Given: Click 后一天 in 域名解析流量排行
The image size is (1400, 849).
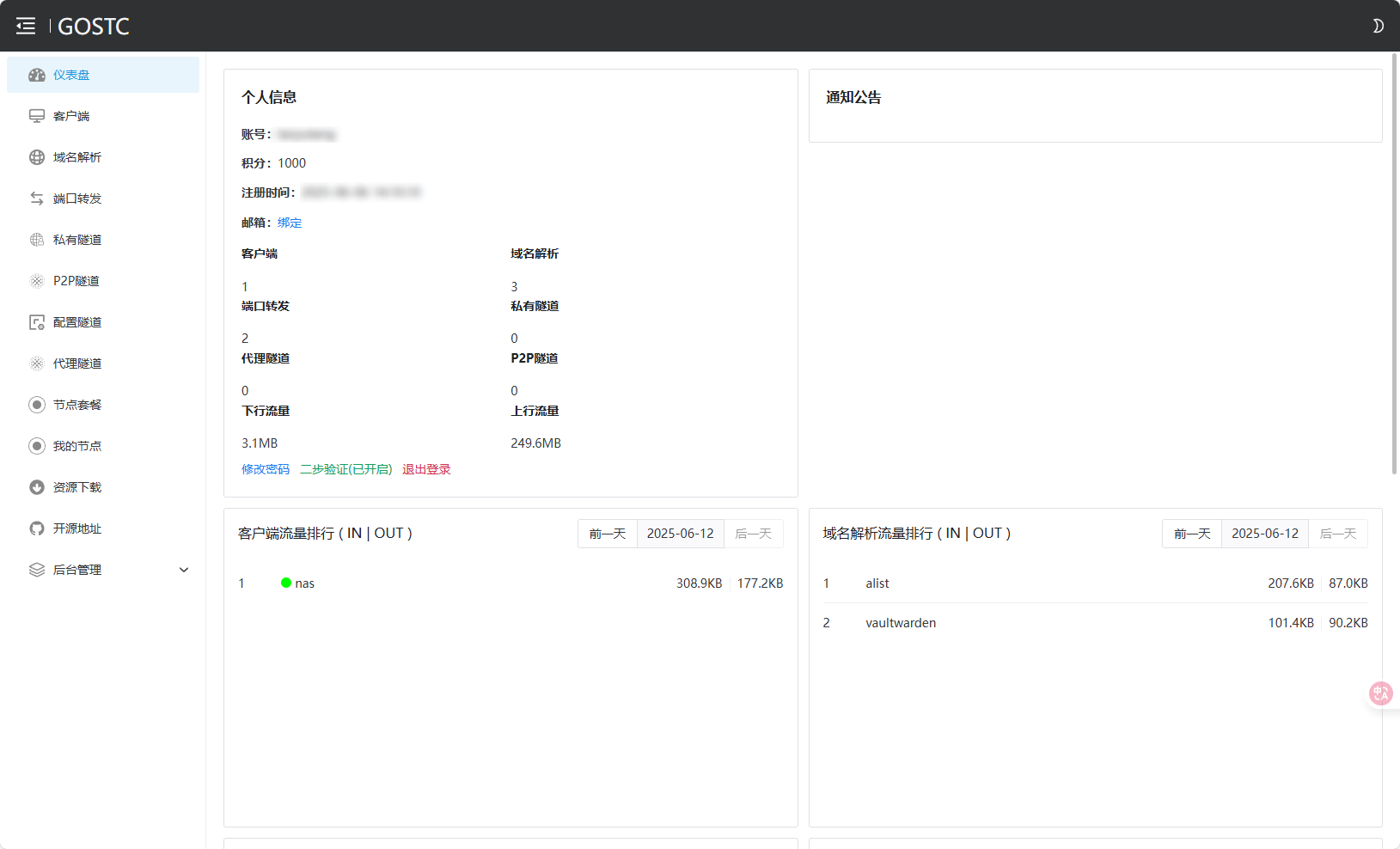Looking at the screenshot, I should coord(1338,534).
